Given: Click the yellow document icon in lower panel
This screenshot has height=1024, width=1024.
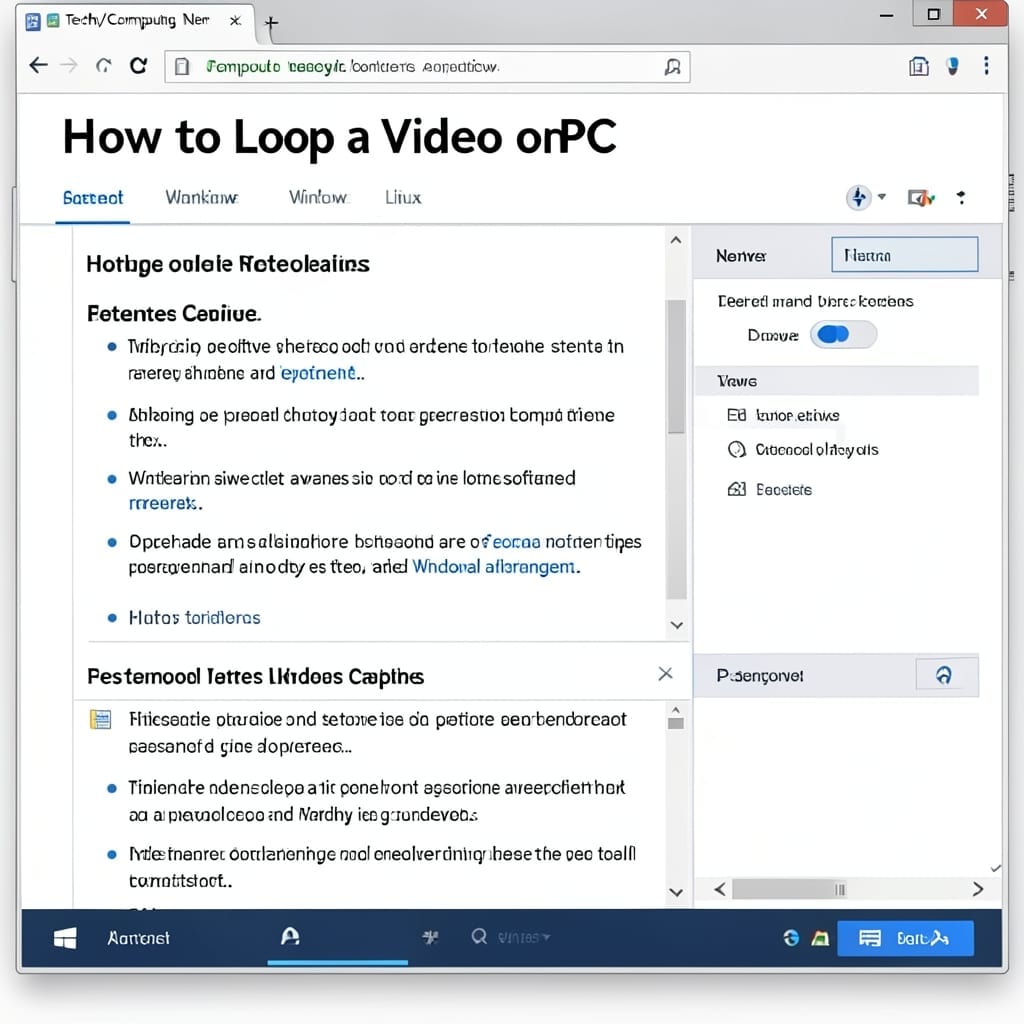Looking at the screenshot, I should [x=101, y=719].
